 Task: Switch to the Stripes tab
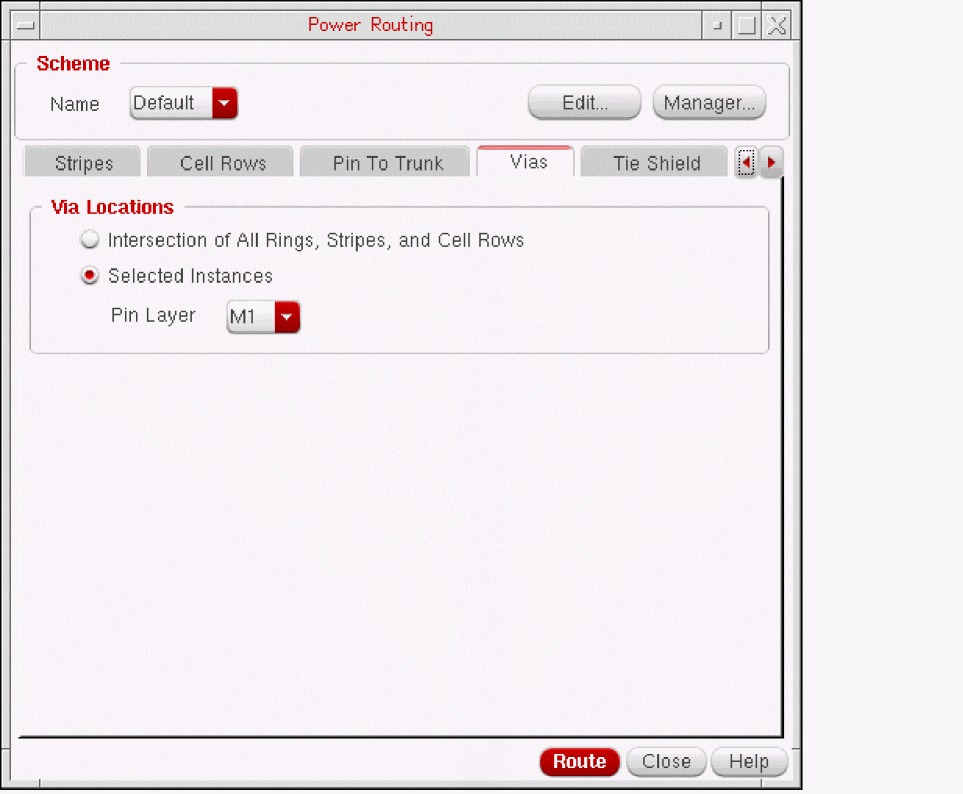(x=84, y=163)
